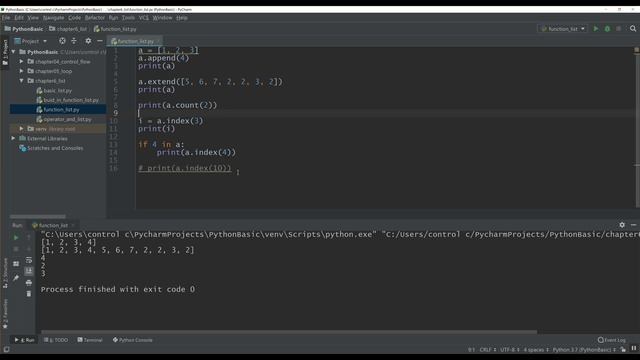
Task: Hide the Project tool window with the minus icon
Action: pos(100,41)
